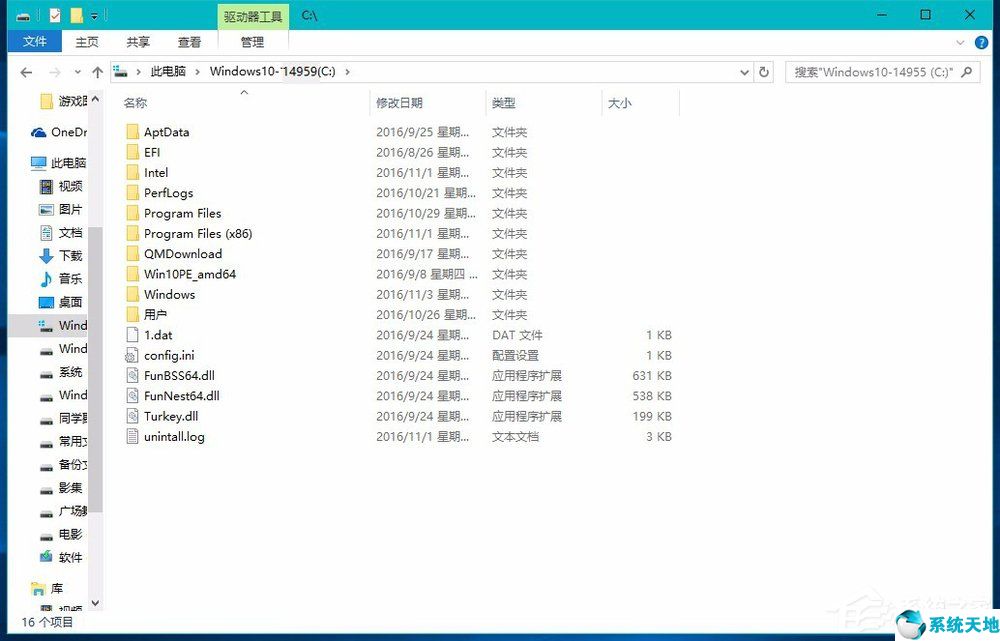Click the 此电脑 breadcrumb in address bar
Screen dimensions: 1000x641
pyautogui.click(x=168, y=71)
